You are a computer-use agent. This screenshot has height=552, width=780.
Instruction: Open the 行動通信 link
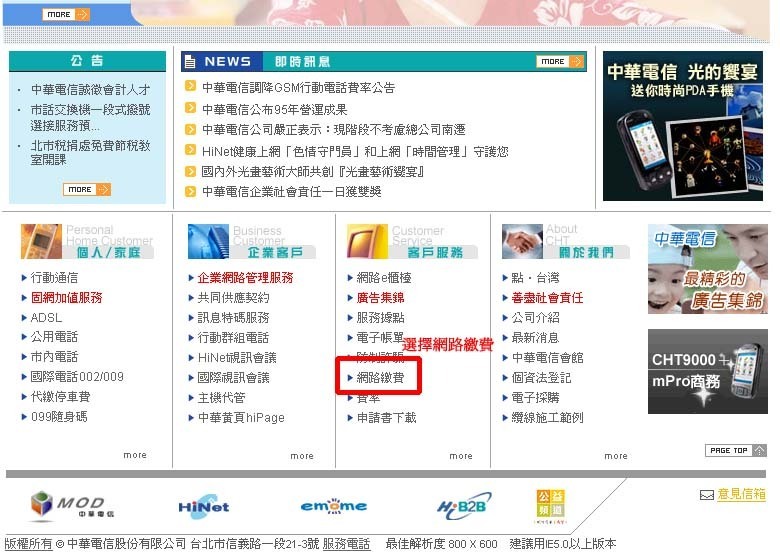(x=54, y=278)
